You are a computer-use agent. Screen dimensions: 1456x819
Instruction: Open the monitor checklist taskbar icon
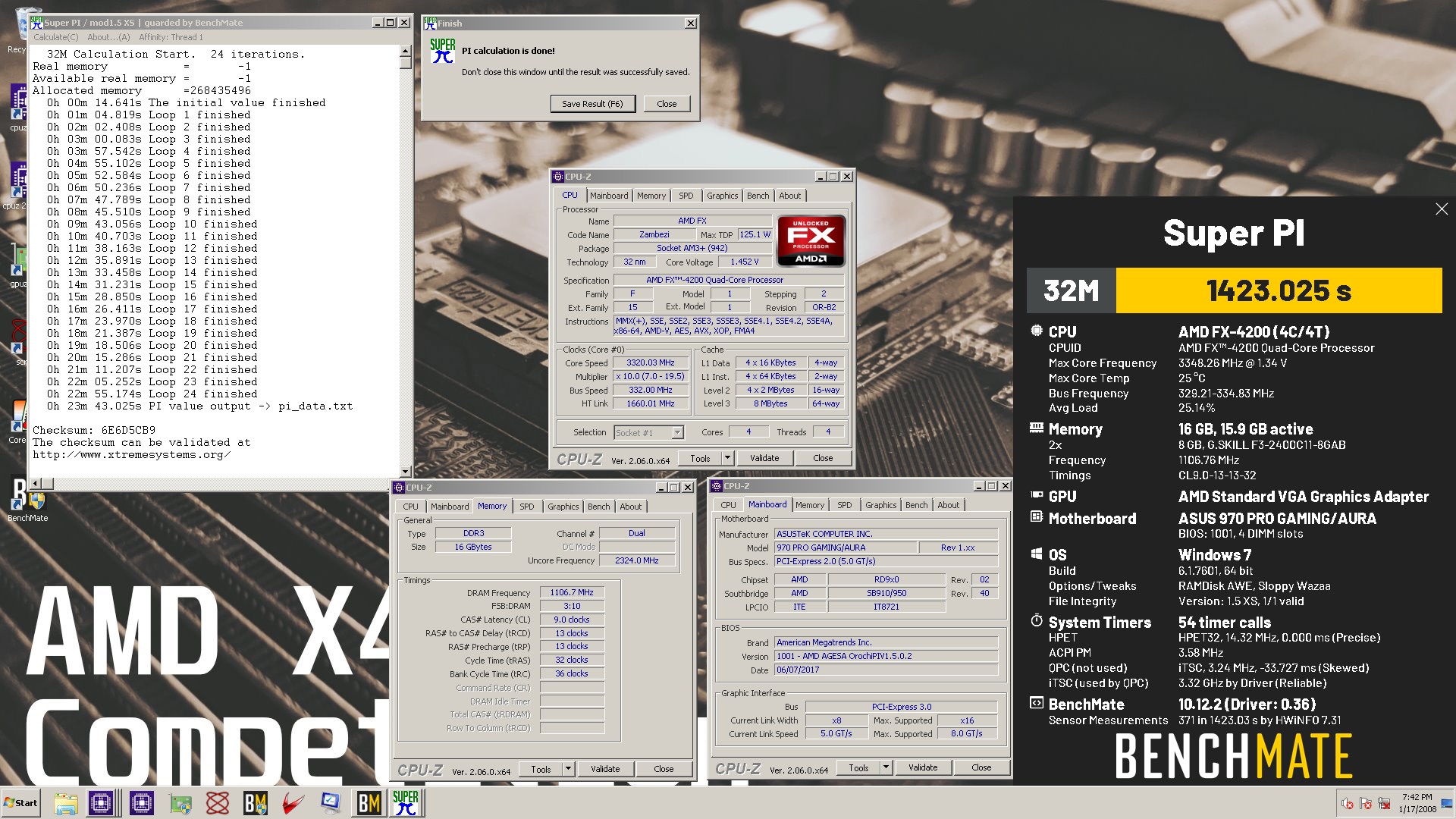[331, 804]
